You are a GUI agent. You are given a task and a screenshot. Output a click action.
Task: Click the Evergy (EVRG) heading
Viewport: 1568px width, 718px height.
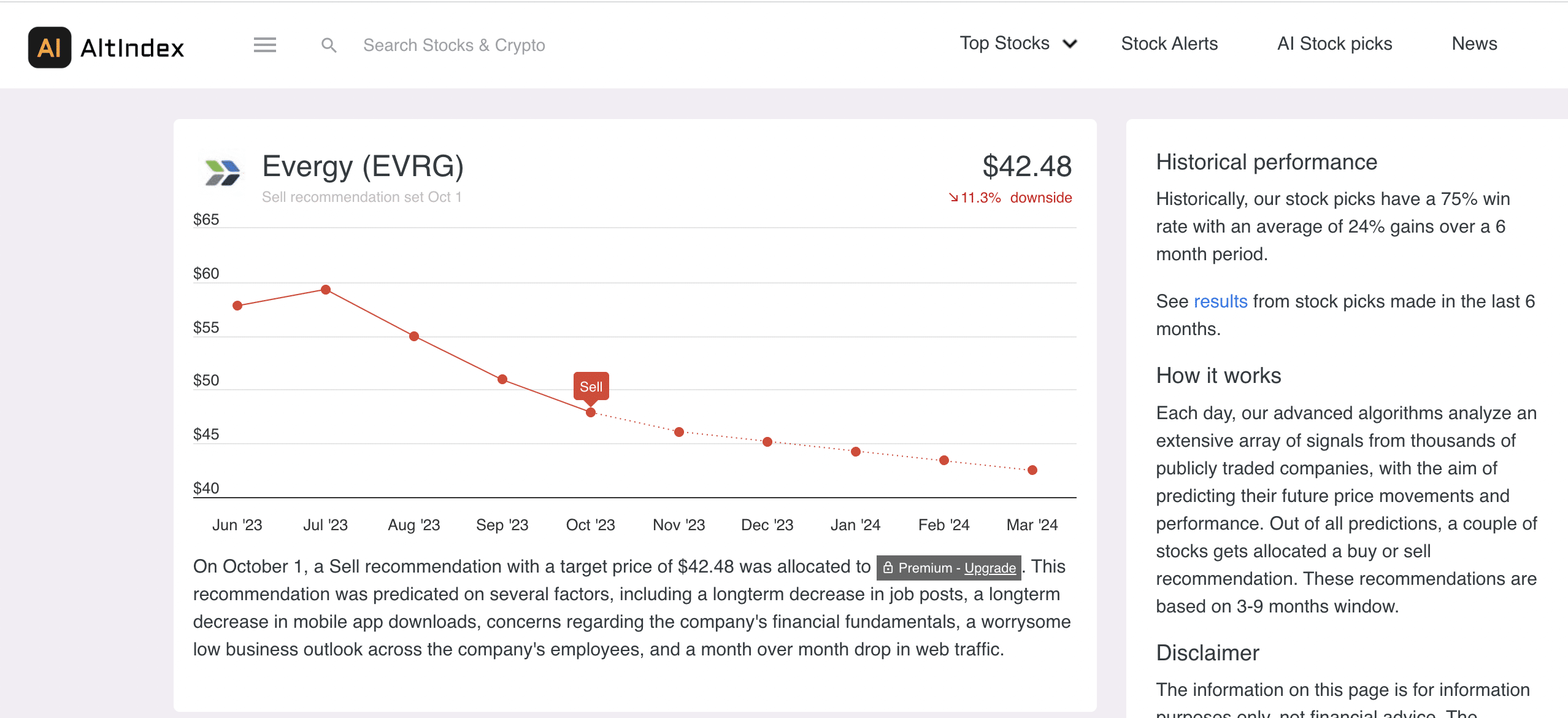(363, 166)
